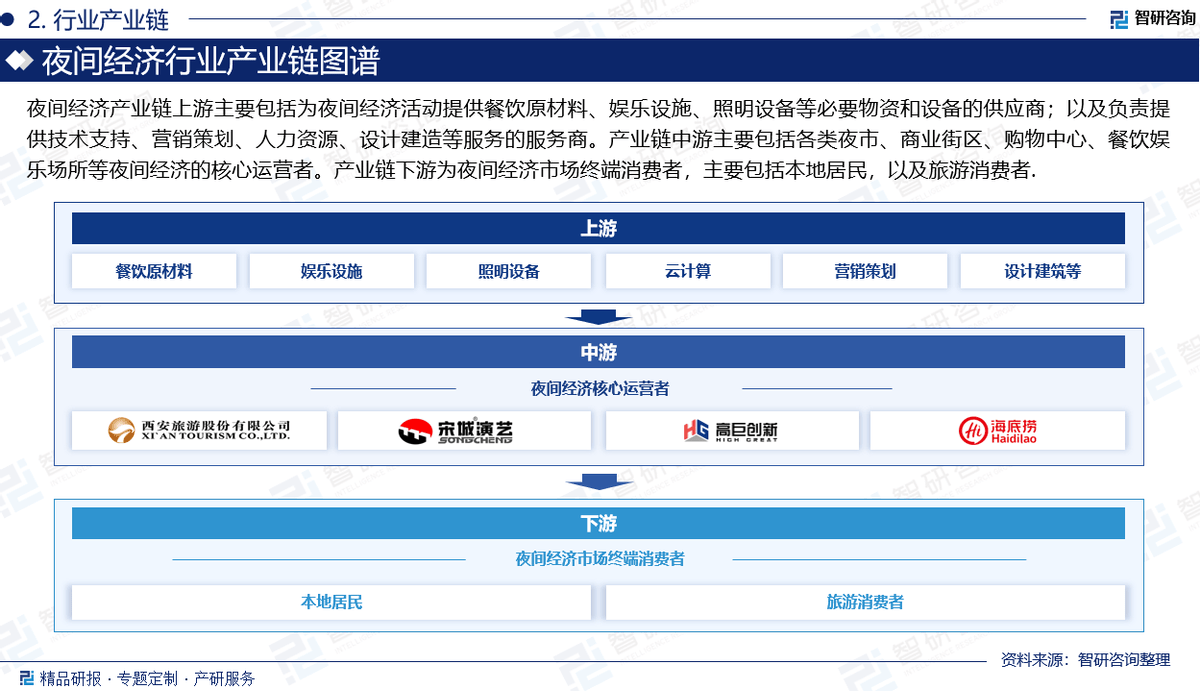
Task: Select the 旅游消费者 box
Action: click(866, 602)
